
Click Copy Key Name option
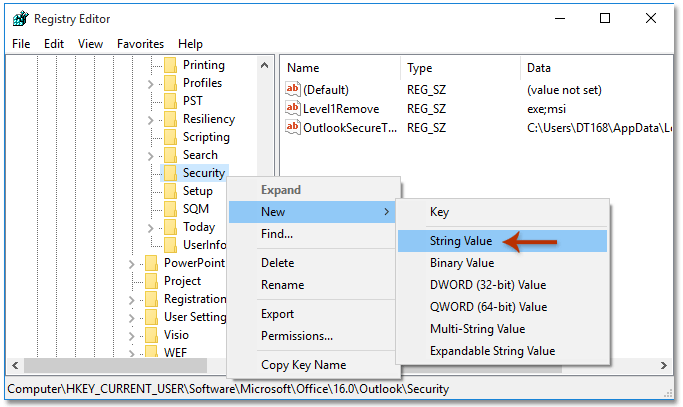click(x=303, y=365)
